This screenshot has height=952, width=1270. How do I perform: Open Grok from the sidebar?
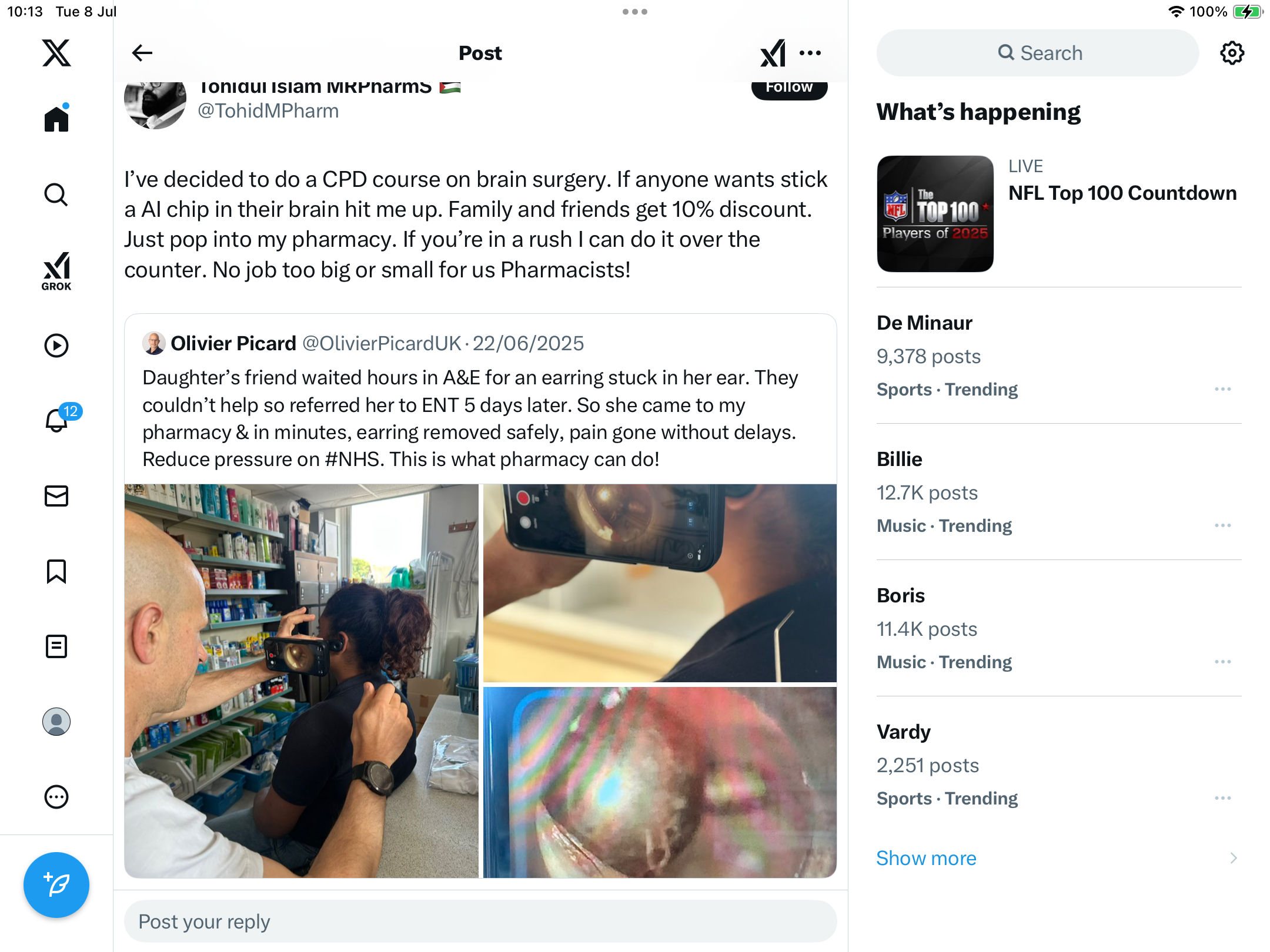(56, 271)
